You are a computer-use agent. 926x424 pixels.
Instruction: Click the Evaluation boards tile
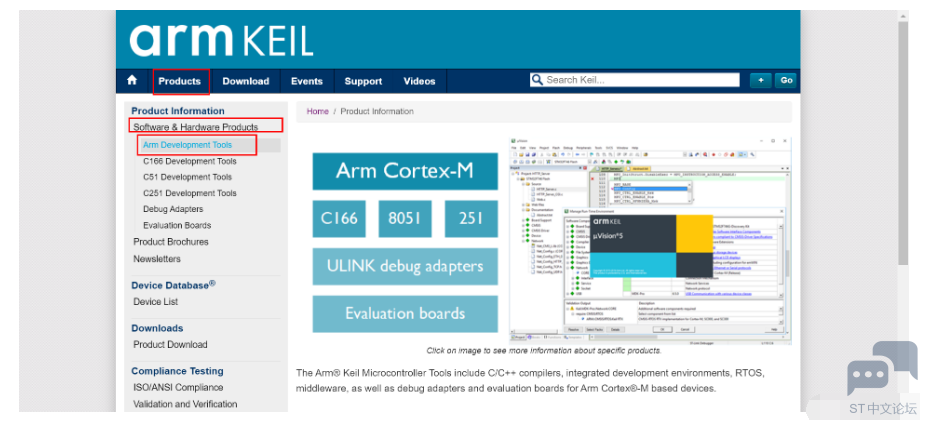coord(405,314)
